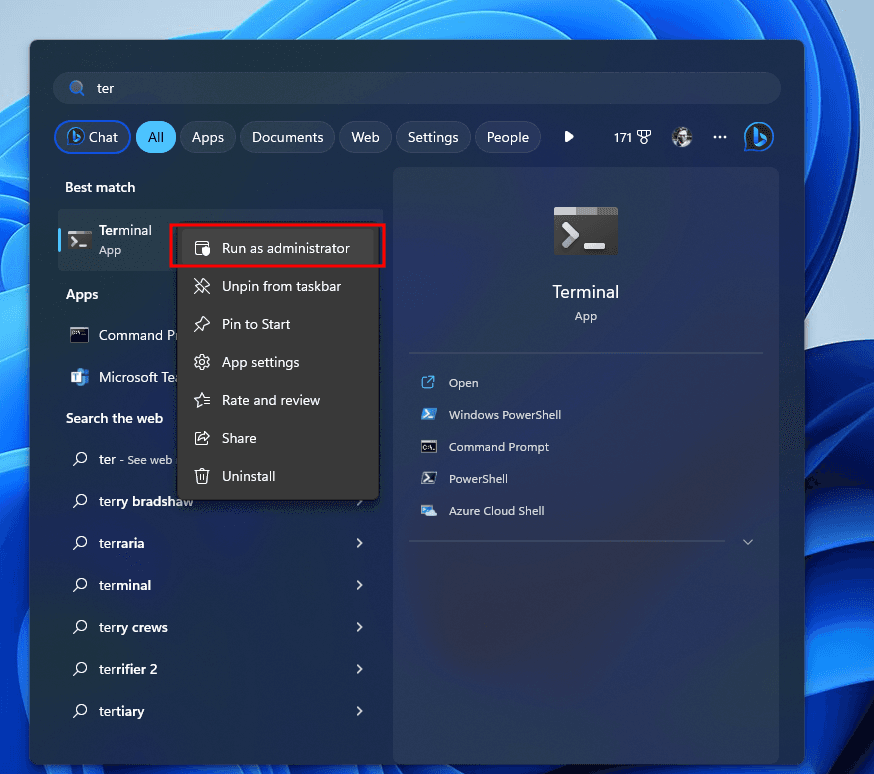Click the magnifier icon beside terraria
Image resolution: width=874 pixels, height=774 pixels.
pos(80,543)
